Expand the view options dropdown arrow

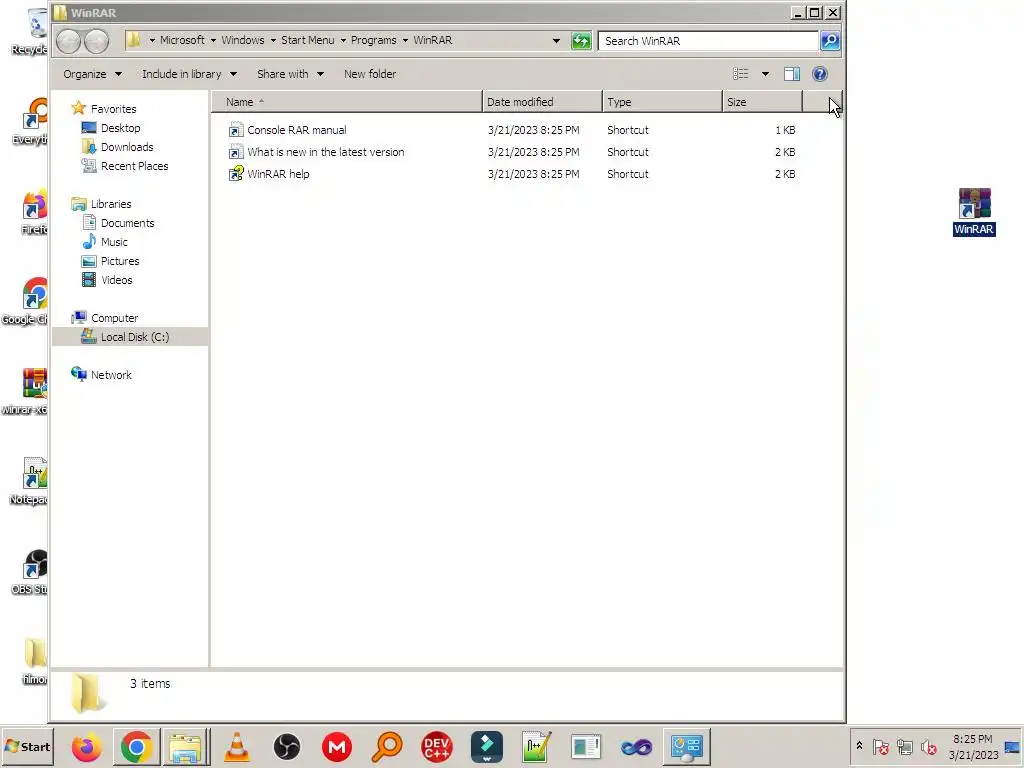tap(765, 74)
